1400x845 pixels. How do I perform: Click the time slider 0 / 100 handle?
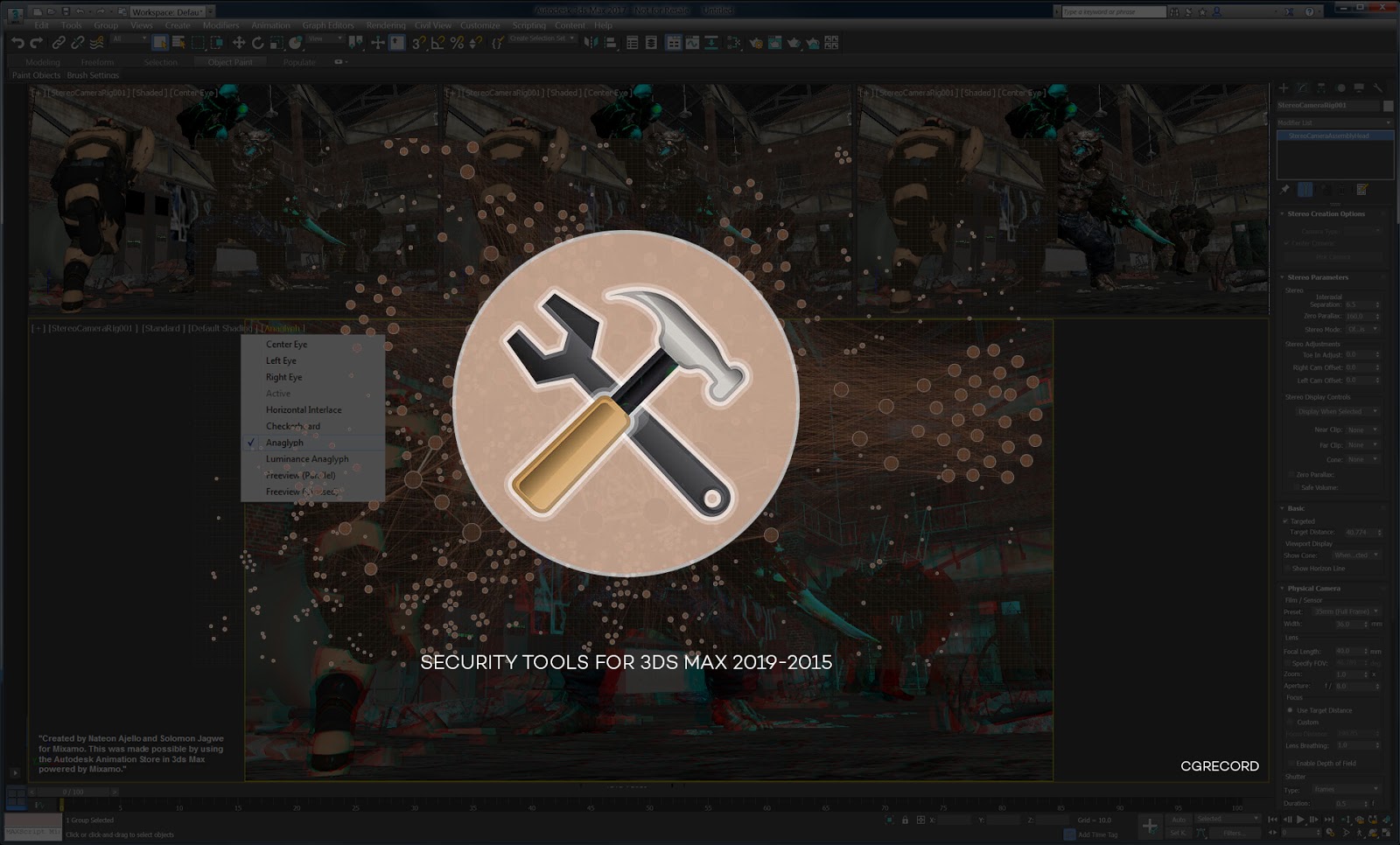click(x=73, y=792)
